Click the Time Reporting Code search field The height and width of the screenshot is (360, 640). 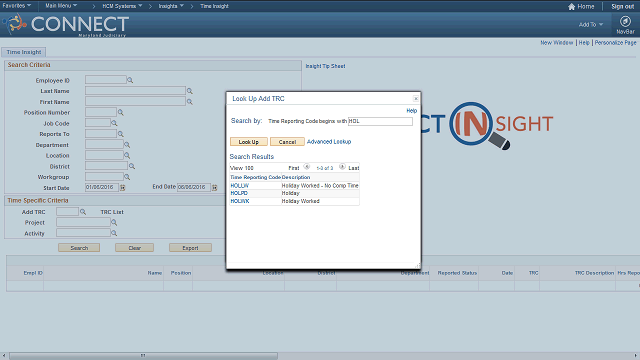click(380, 121)
